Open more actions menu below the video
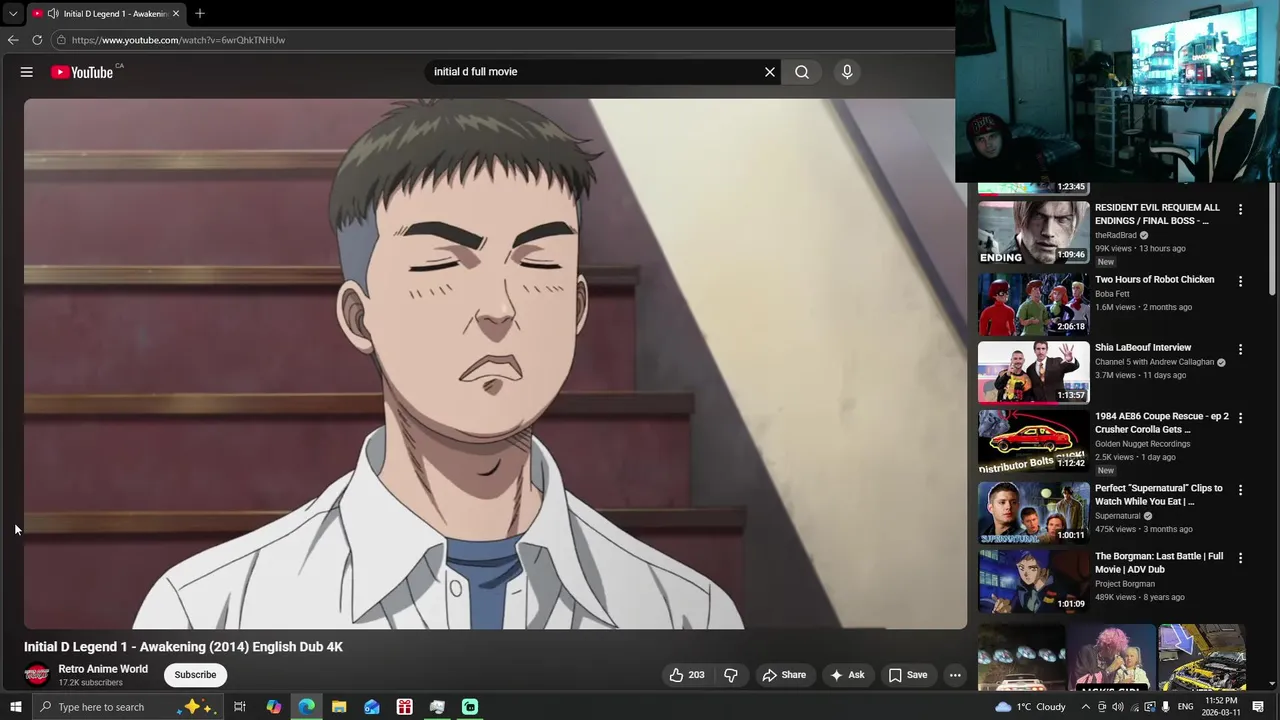The height and width of the screenshot is (720, 1280). pos(955,675)
